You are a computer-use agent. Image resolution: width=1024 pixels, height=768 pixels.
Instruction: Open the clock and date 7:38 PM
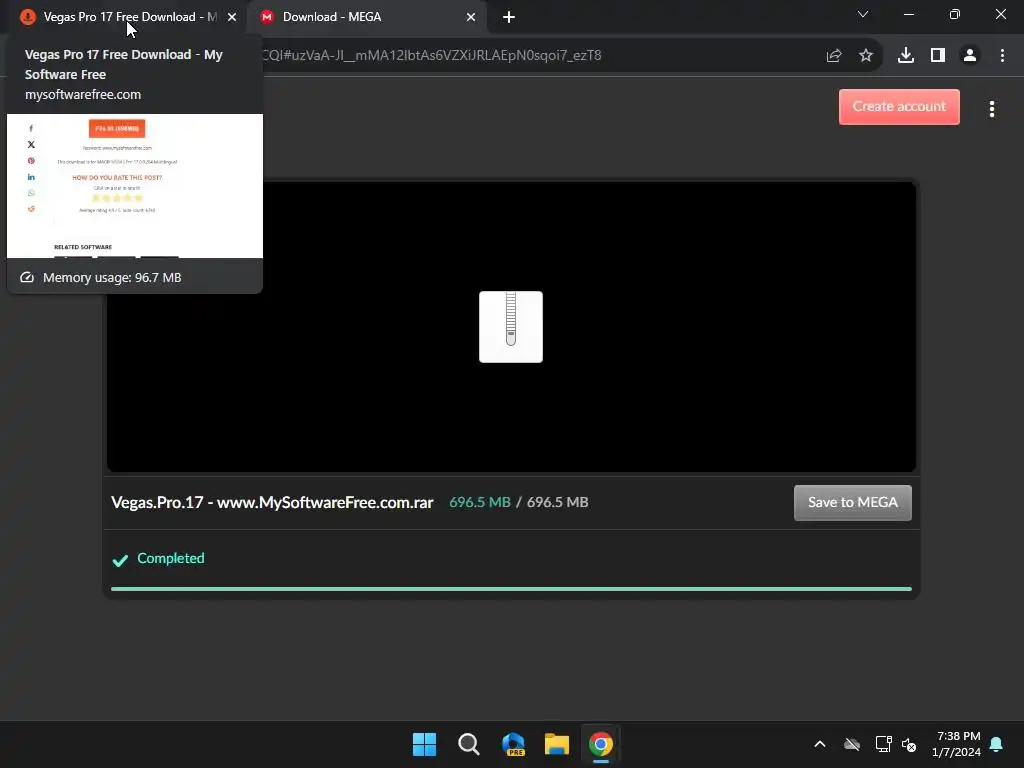[957, 744]
